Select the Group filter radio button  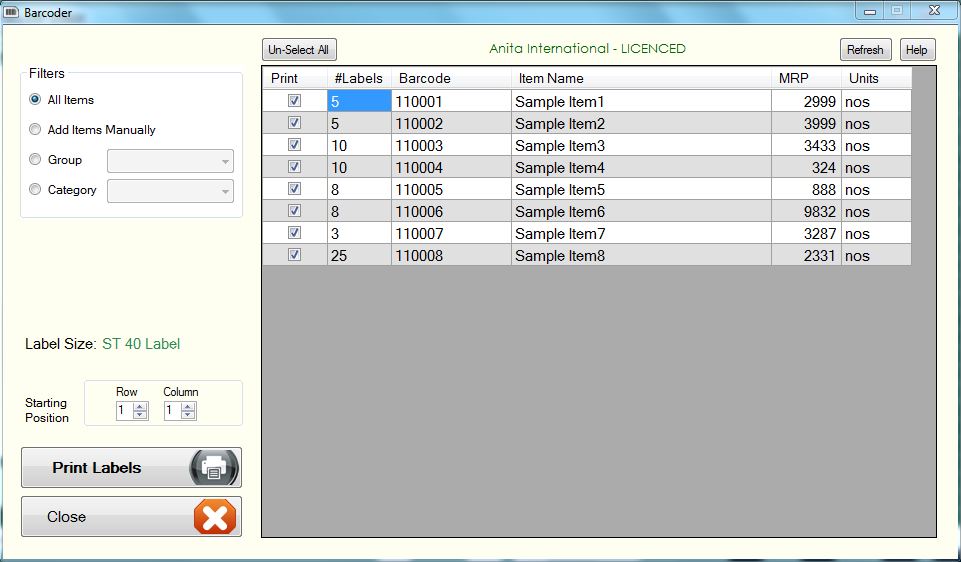(x=35, y=159)
